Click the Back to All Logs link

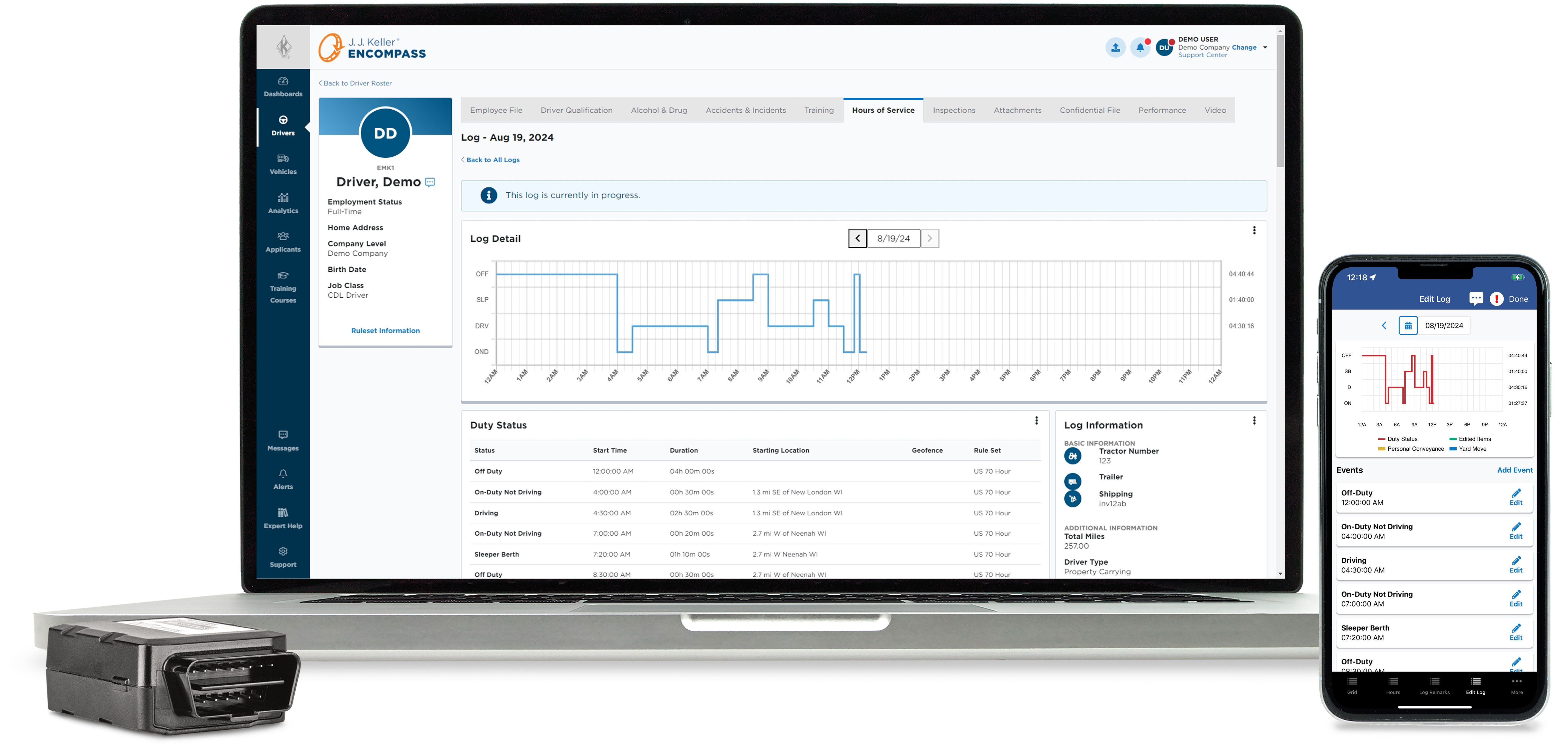[493, 159]
